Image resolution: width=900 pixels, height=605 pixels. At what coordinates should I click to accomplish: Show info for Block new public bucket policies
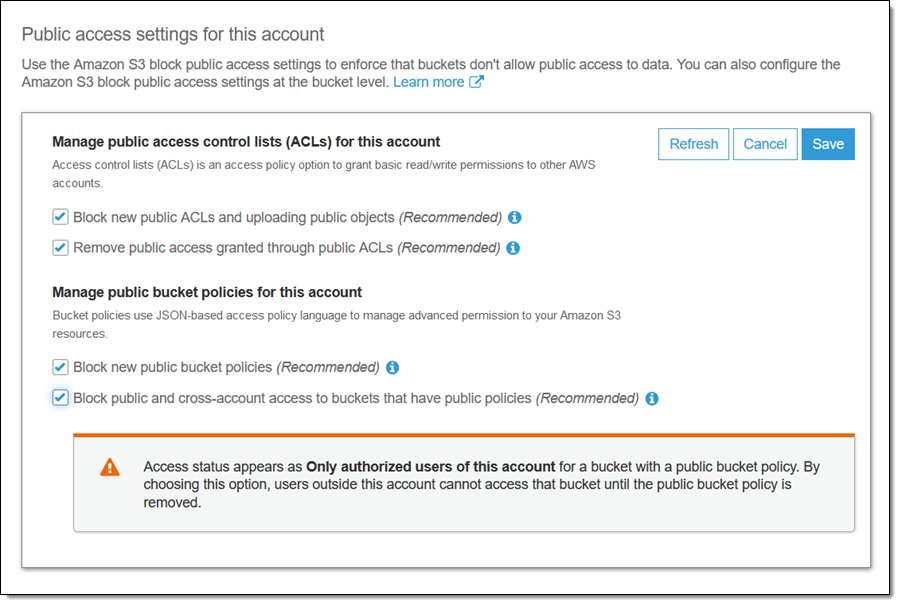[x=393, y=367]
